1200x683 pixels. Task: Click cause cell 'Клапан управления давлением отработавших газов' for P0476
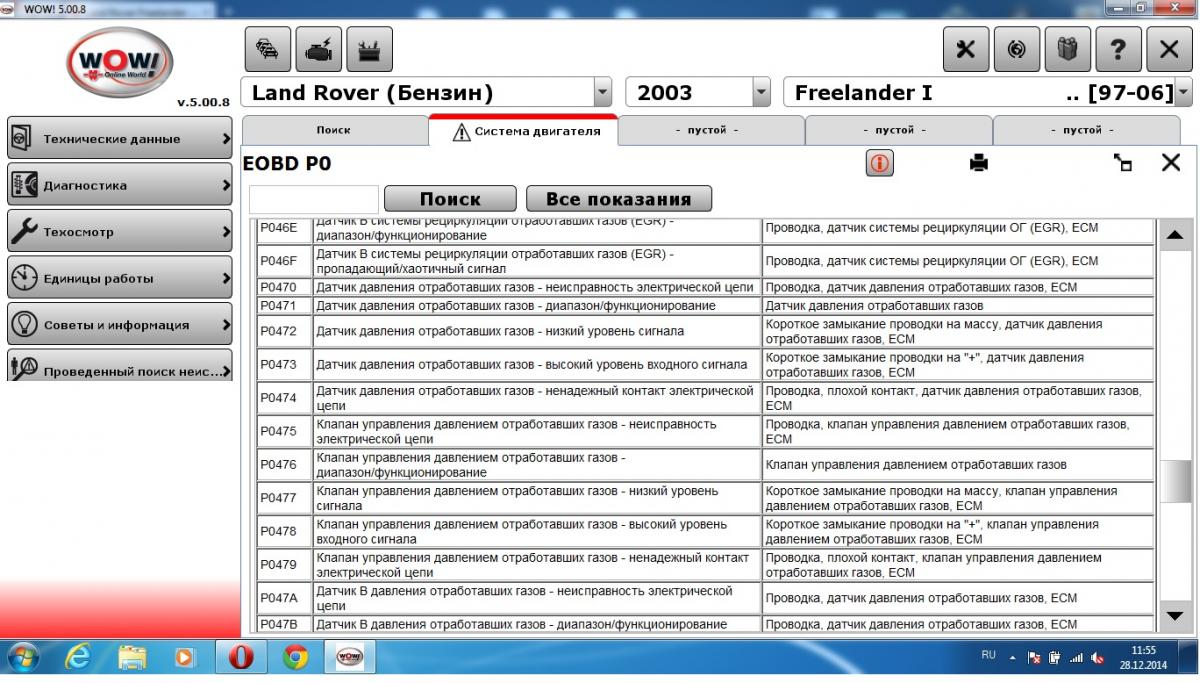coord(958,465)
